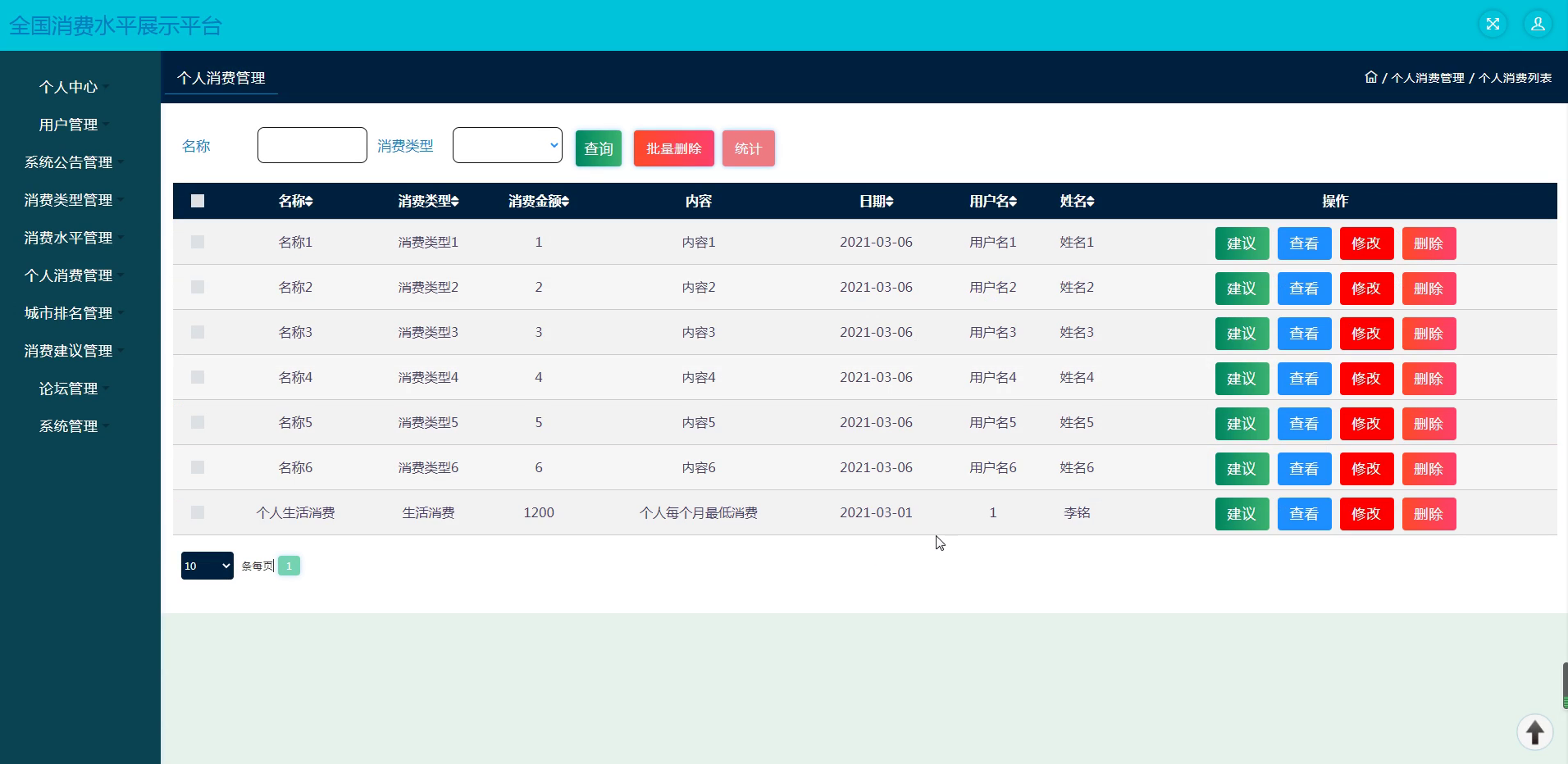Sort table by 日期 column

coord(876,201)
